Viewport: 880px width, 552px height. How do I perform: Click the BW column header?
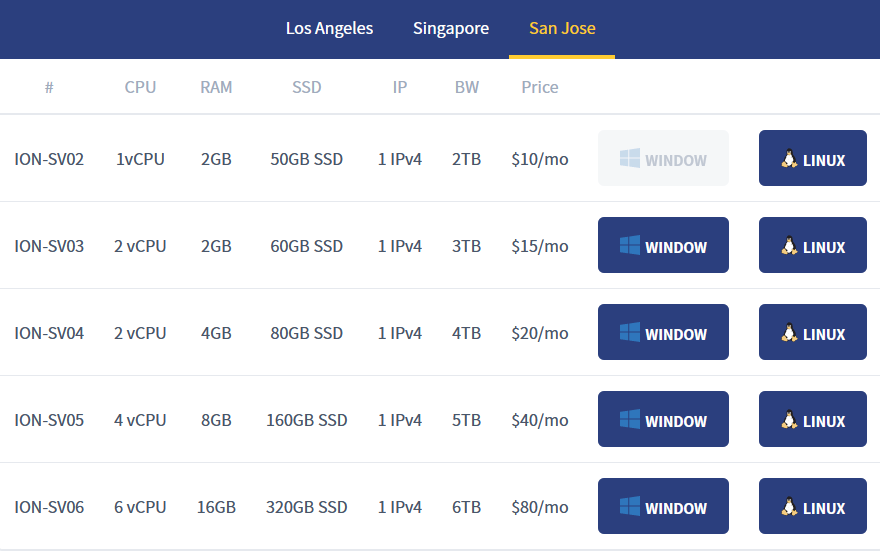[x=466, y=87]
